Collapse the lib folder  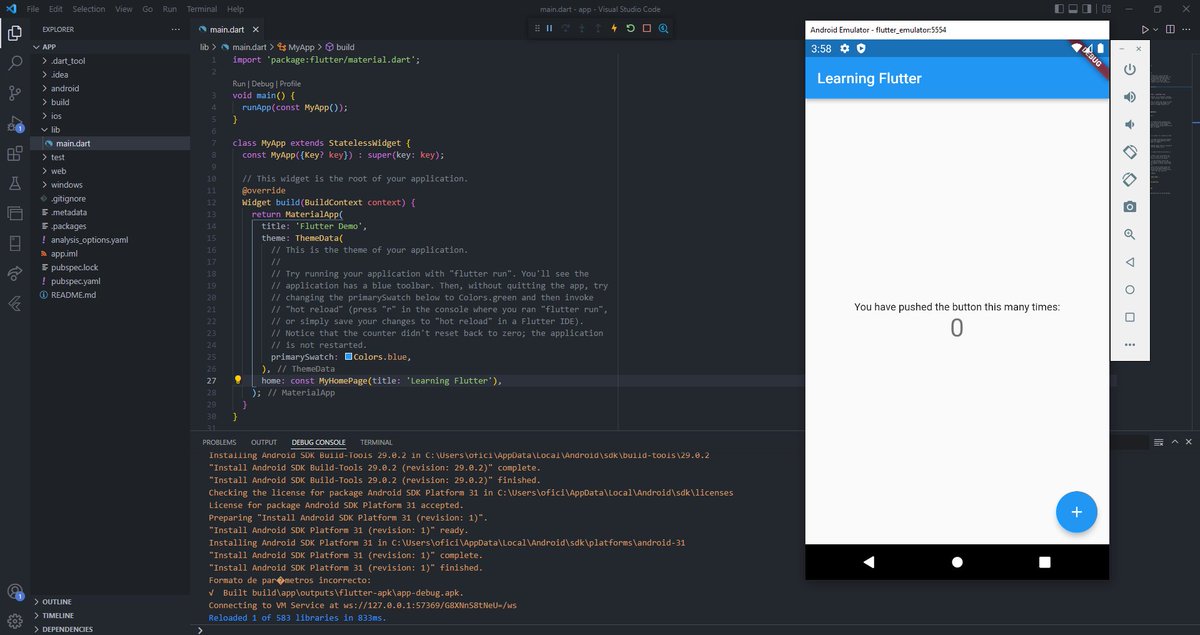[x=110, y=129]
